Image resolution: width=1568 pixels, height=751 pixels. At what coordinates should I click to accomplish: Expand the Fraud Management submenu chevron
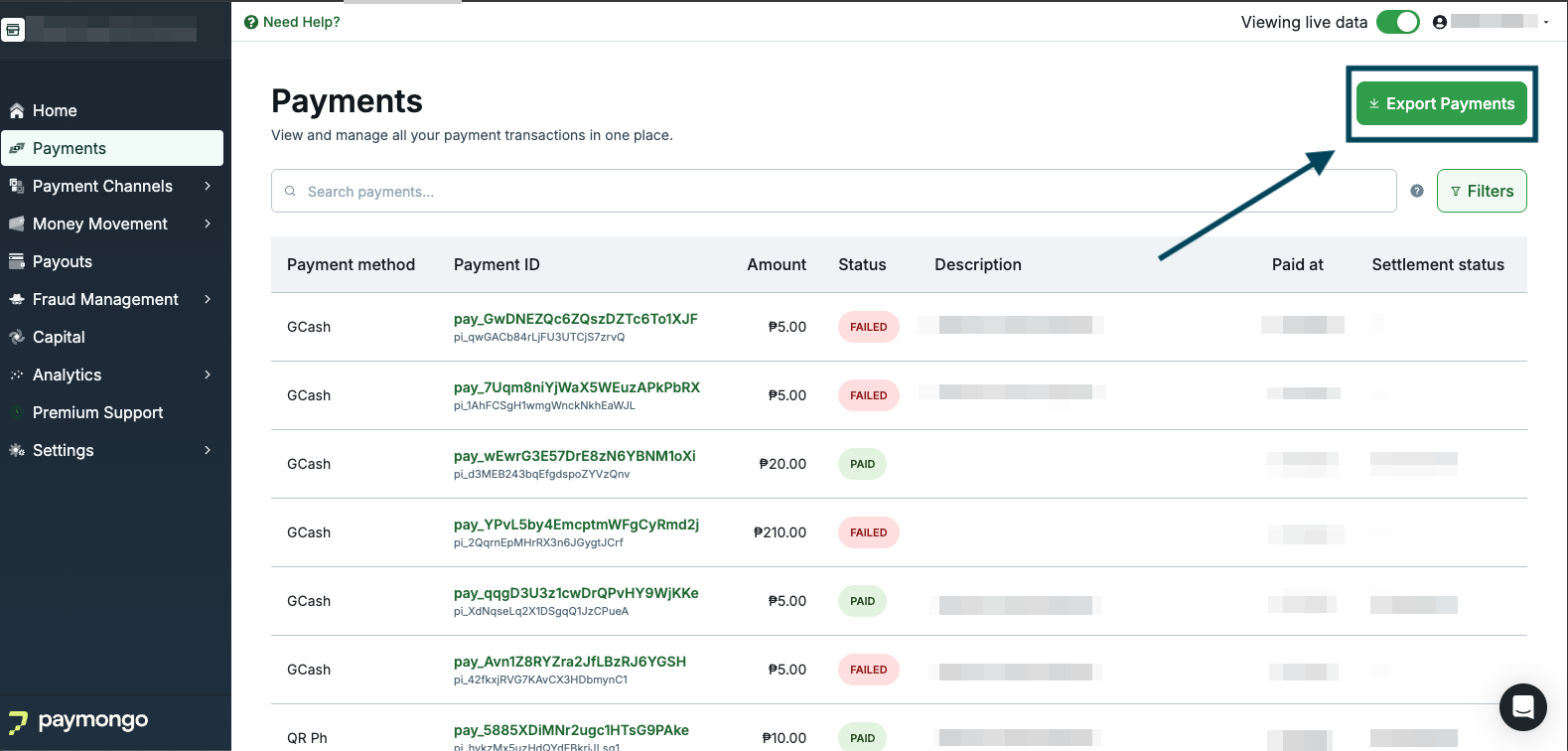[208, 299]
